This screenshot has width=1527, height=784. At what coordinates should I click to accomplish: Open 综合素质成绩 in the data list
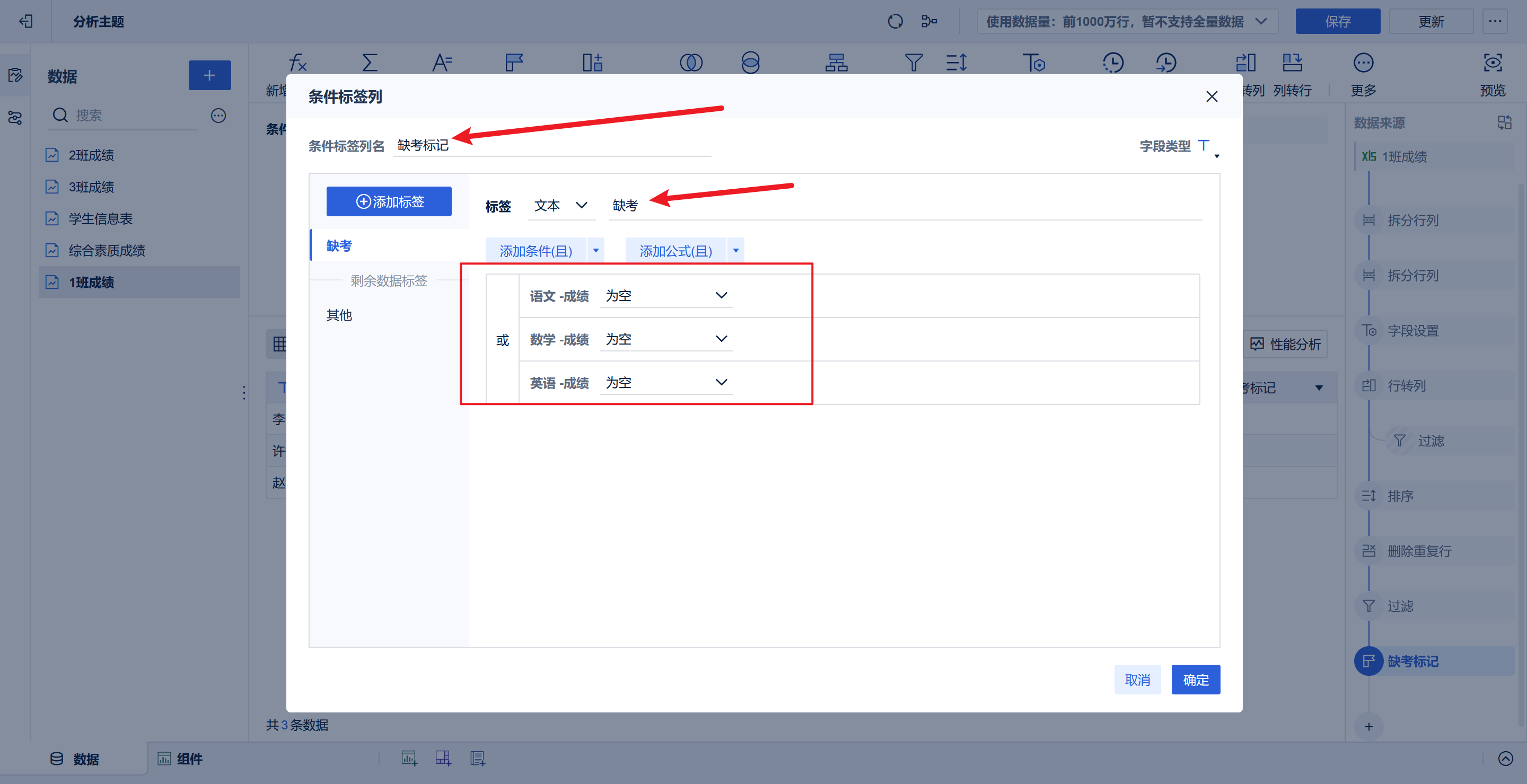tap(107, 251)
